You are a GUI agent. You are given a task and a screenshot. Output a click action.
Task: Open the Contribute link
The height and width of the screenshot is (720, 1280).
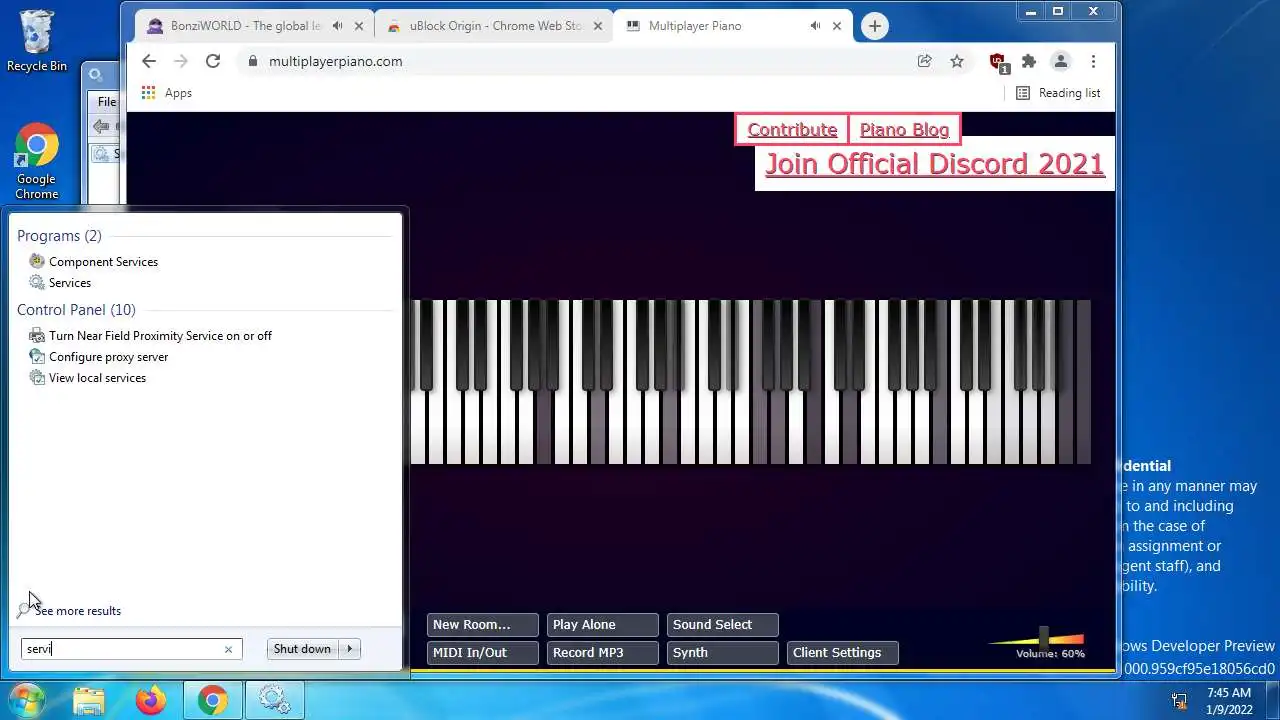[792, 129]
